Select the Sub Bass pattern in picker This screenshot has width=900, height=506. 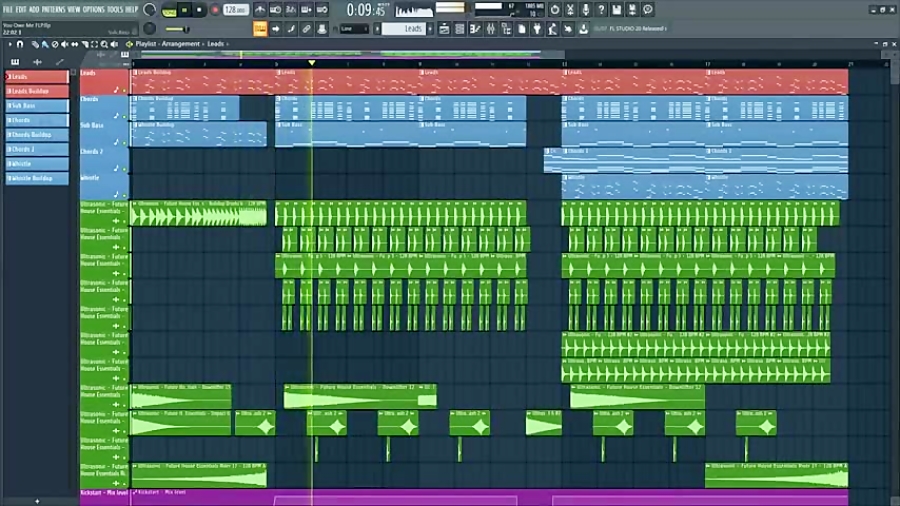37,105
